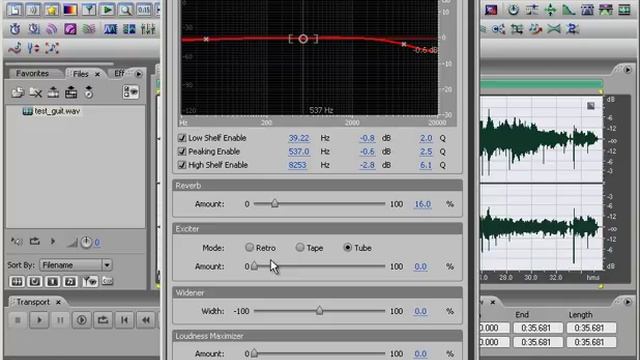Click the 0:15 time display toolbar icon

144,10
